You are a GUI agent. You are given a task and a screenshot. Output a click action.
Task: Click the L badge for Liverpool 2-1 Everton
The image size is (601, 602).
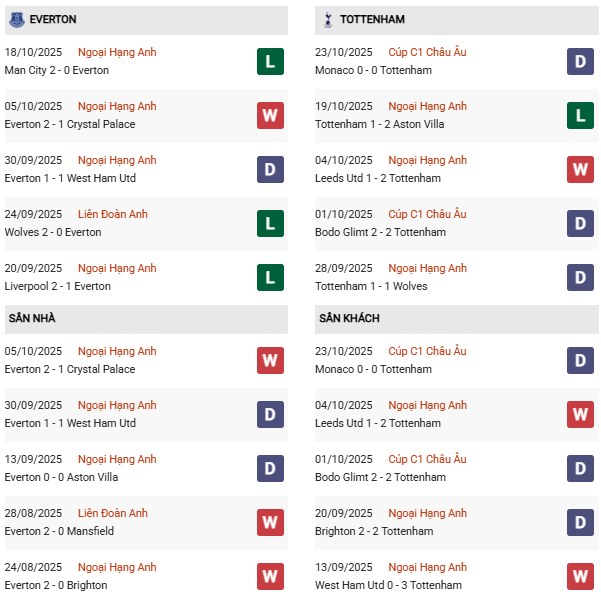[x=270, y=277]
